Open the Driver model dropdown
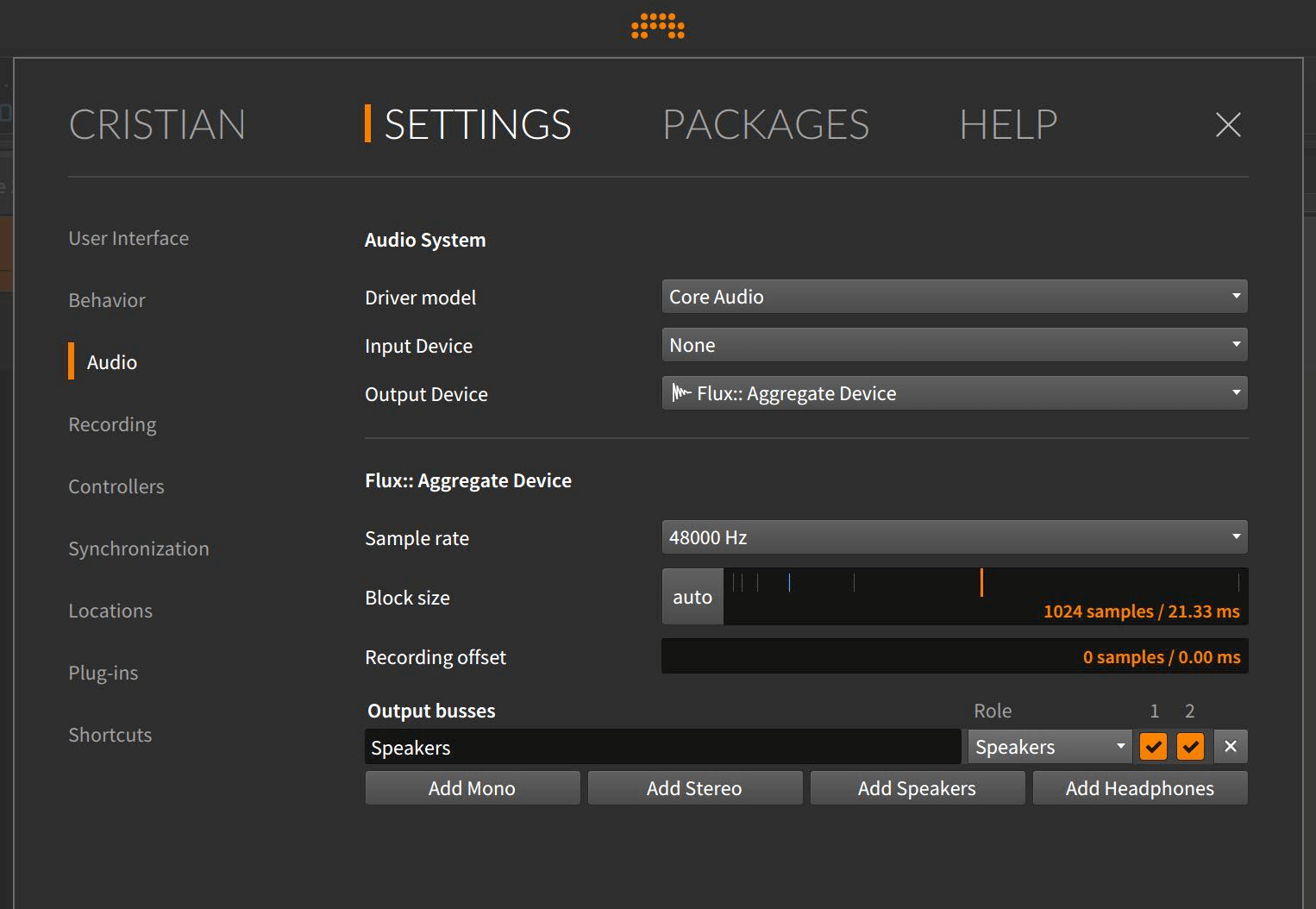Screen dimensions: 1316x909 (x=954, y=297)
